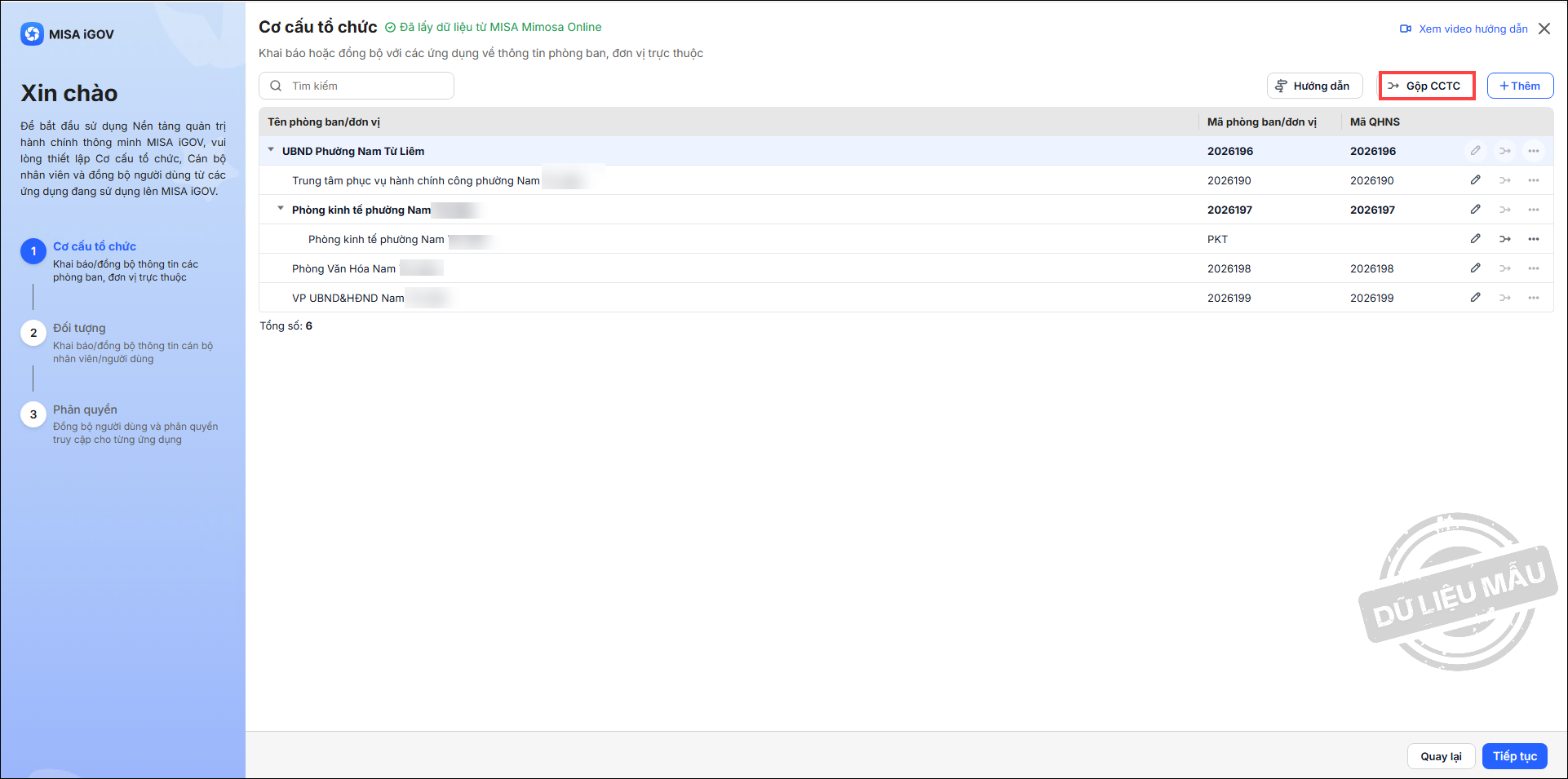1568x779 pixels.
Task: Edit the Phòng Văn Hóa row
Action: [1475, 268]
